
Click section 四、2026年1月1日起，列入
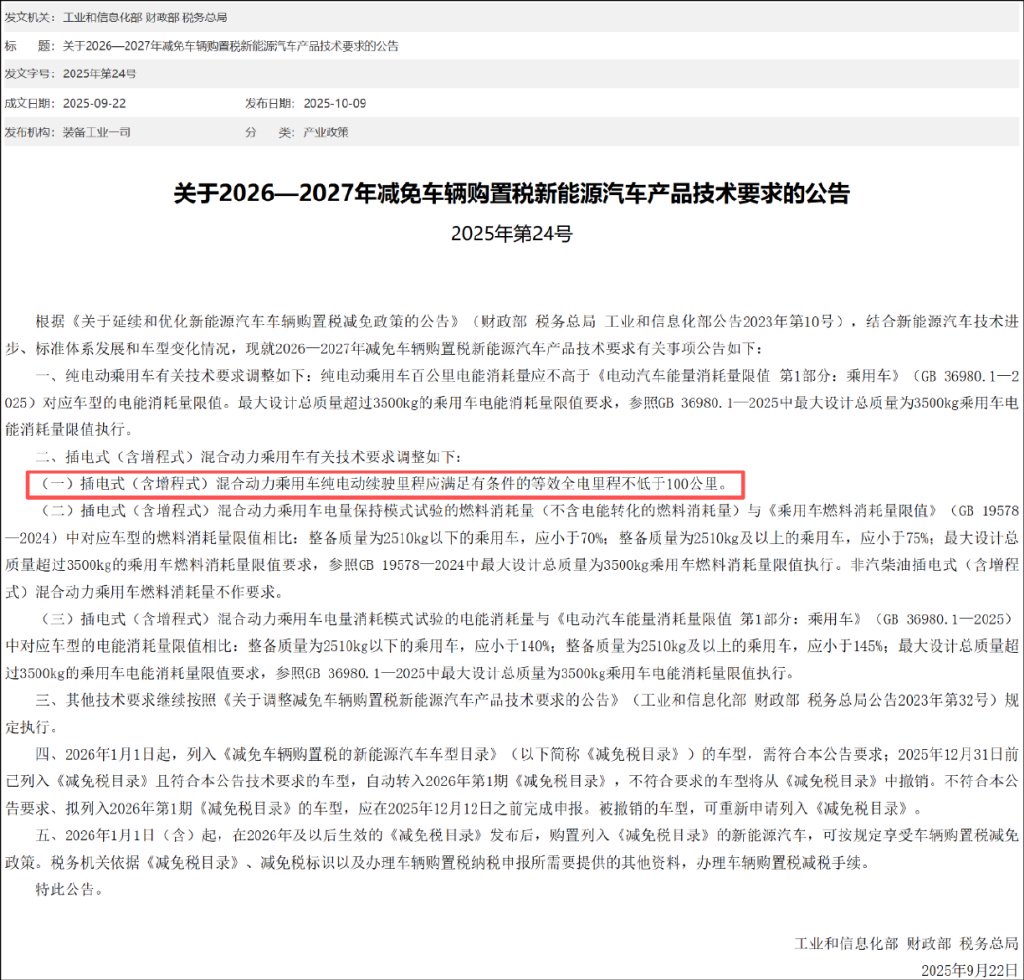click(512, 781)
